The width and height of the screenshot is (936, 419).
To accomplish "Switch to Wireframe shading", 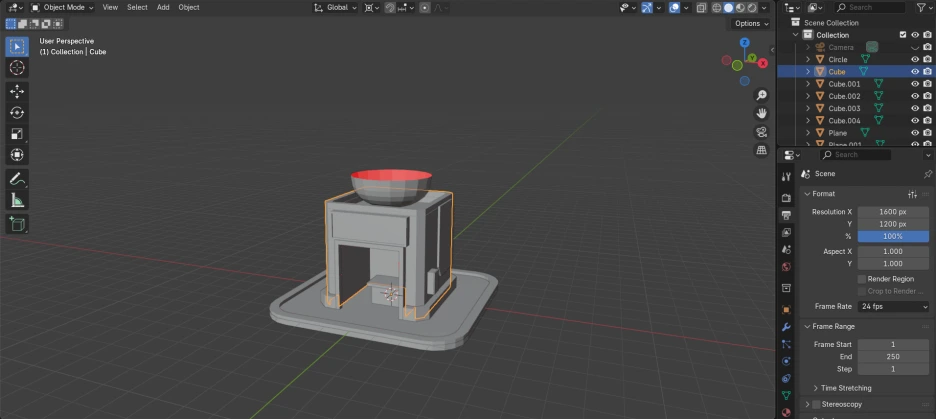I will 717,8.
